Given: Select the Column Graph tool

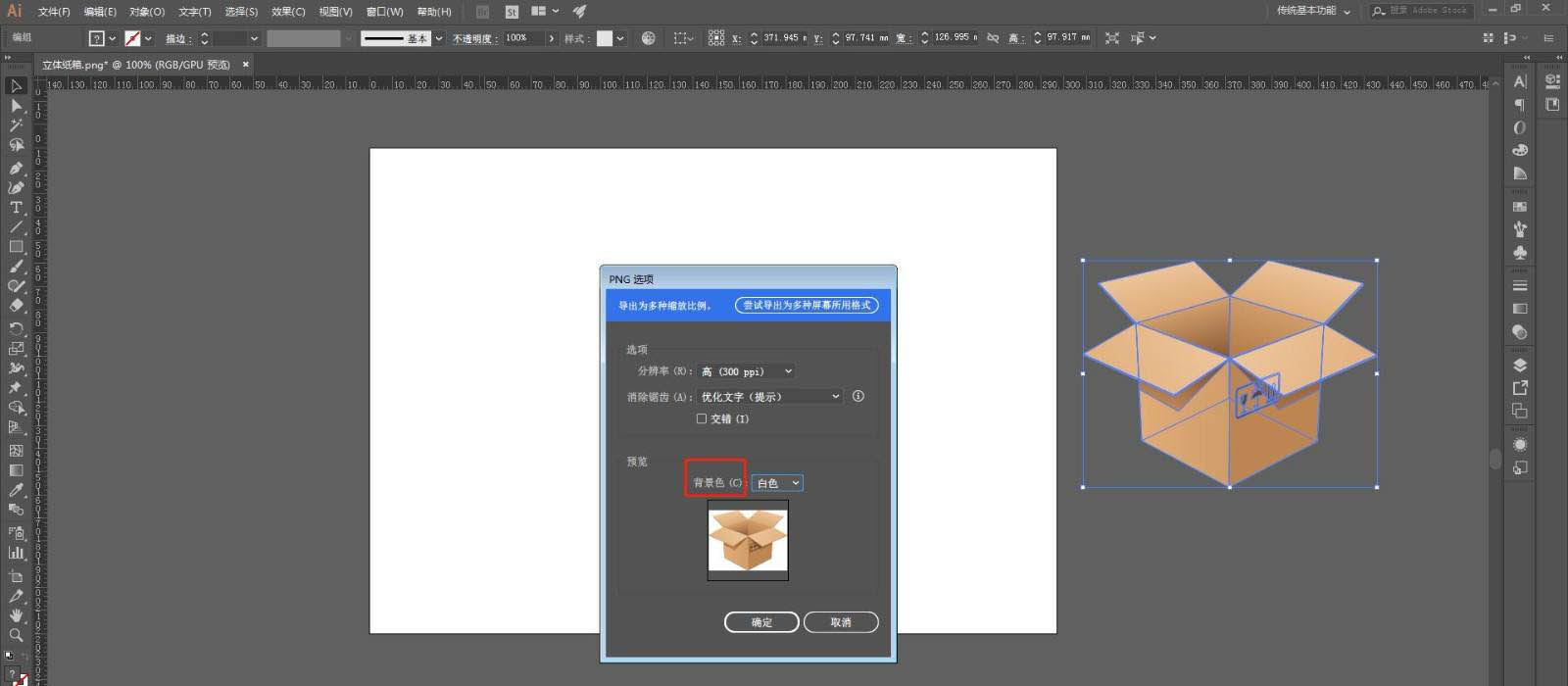Looking at the screenshot, I should tap(16, 553).
